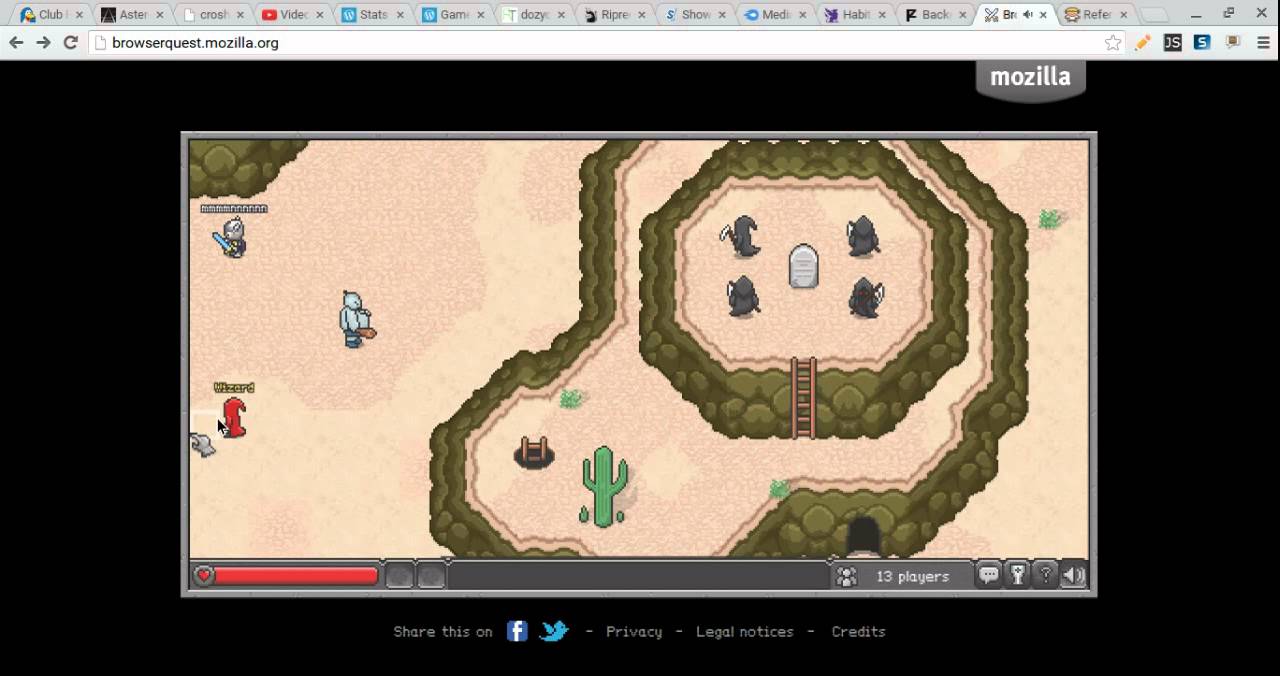This screenshot has width=1280, height=676.
Task: Go forward in browser
Action: click(43, 43)
